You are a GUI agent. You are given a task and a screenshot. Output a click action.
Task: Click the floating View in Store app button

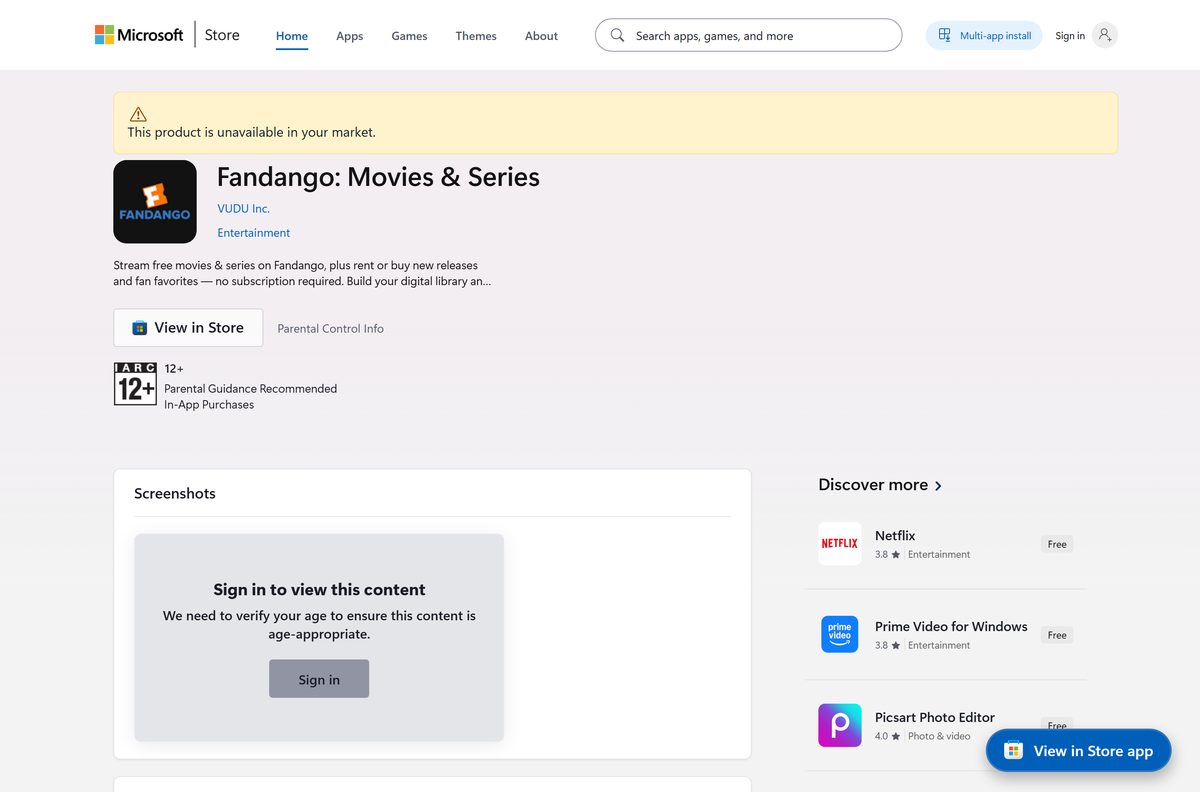[1078, 751]
